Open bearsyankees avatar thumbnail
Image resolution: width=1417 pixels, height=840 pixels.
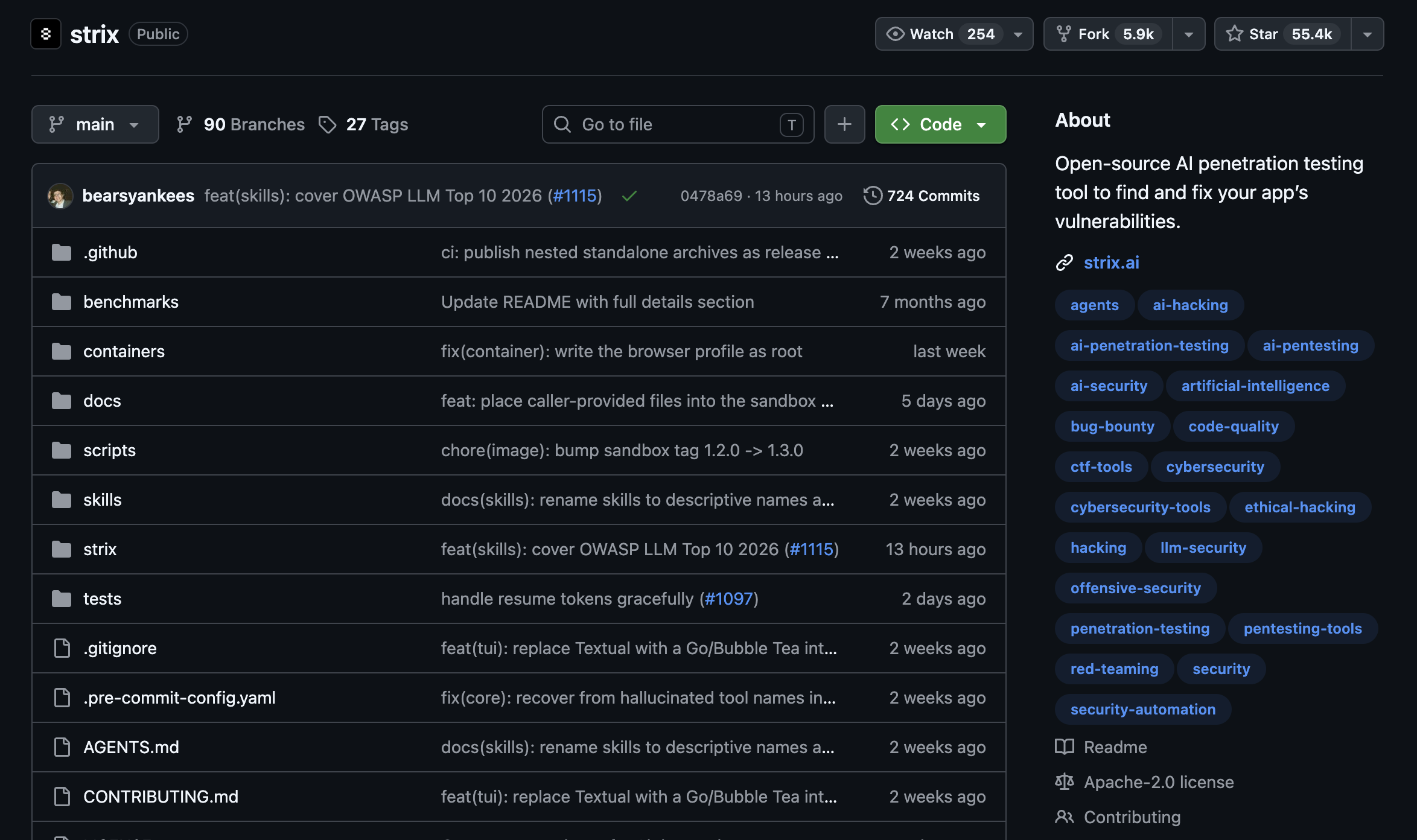[60, 196]
